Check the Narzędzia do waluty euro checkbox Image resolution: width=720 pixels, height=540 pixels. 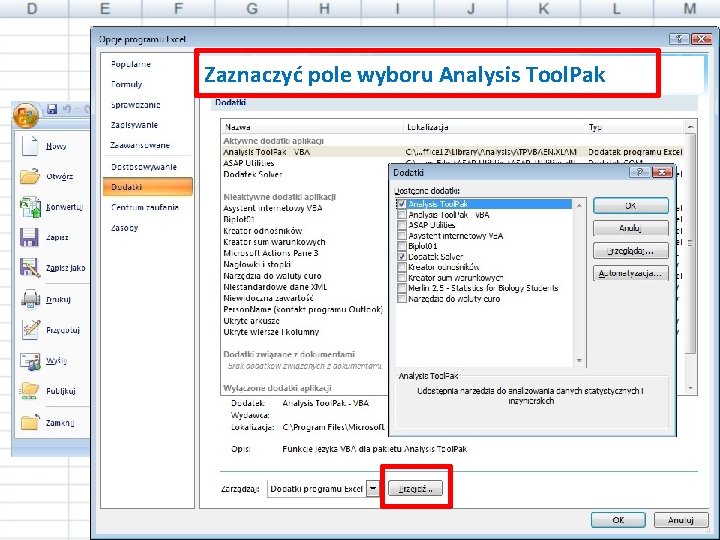402,298
